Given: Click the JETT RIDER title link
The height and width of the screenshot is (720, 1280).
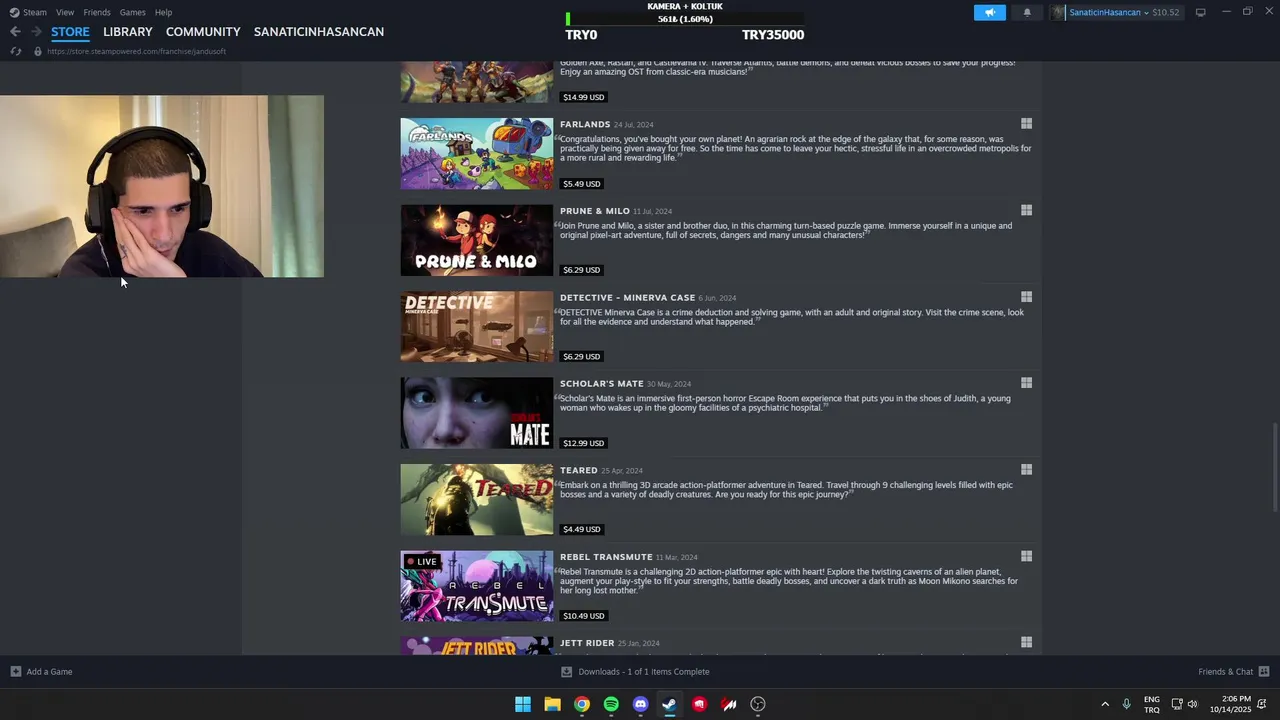Looking at the screenshot, I should 587,643.
